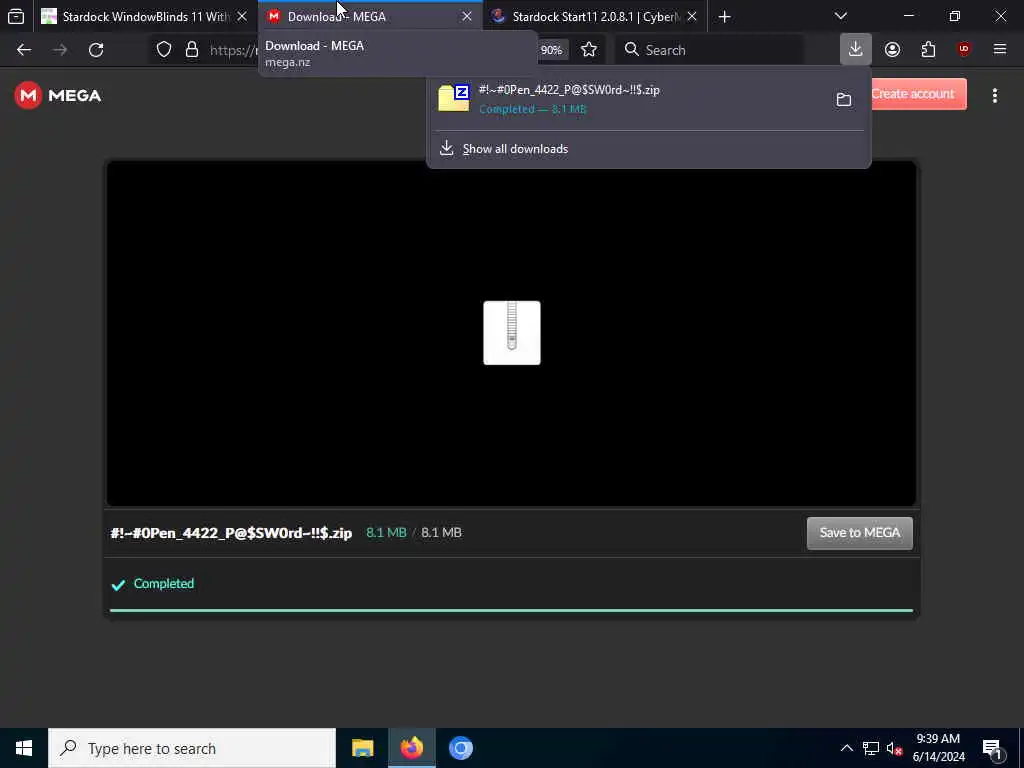This screenshot has width=1024, height=768.
Task: Bookmark this page with the star
Action: pos(588,50)
